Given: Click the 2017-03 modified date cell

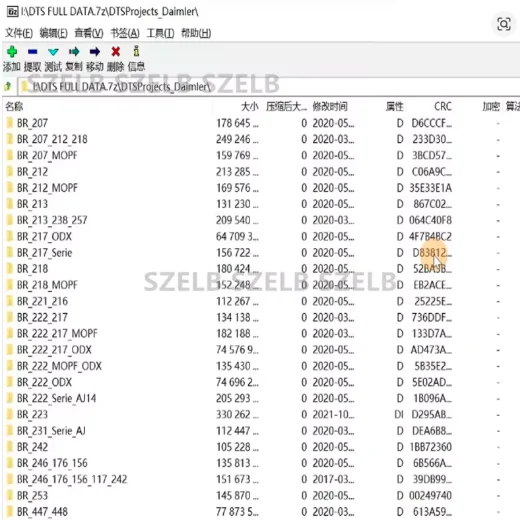Looking at the screenshot, I should [x=333, y=479].
